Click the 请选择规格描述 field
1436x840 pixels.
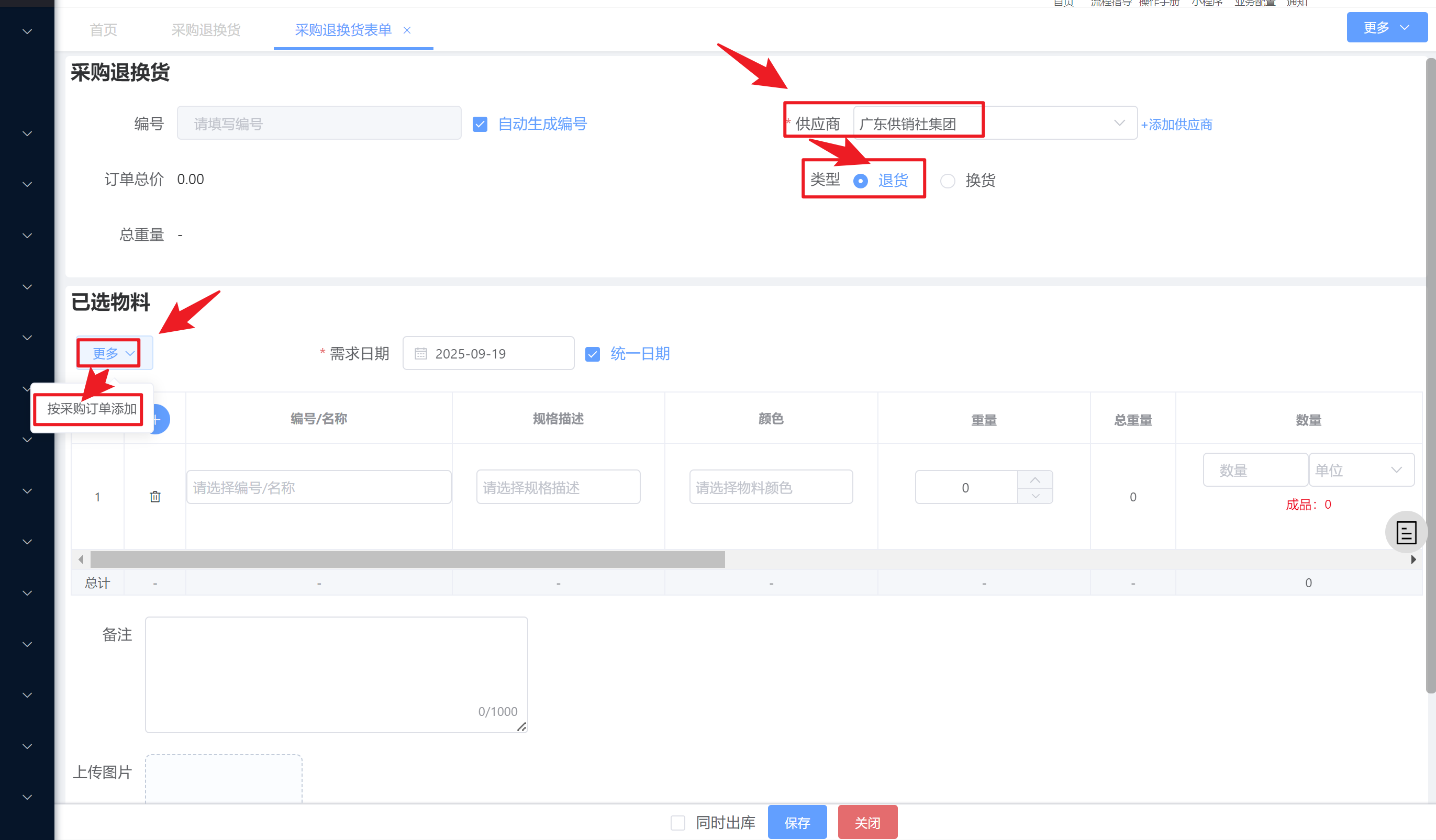559,487
